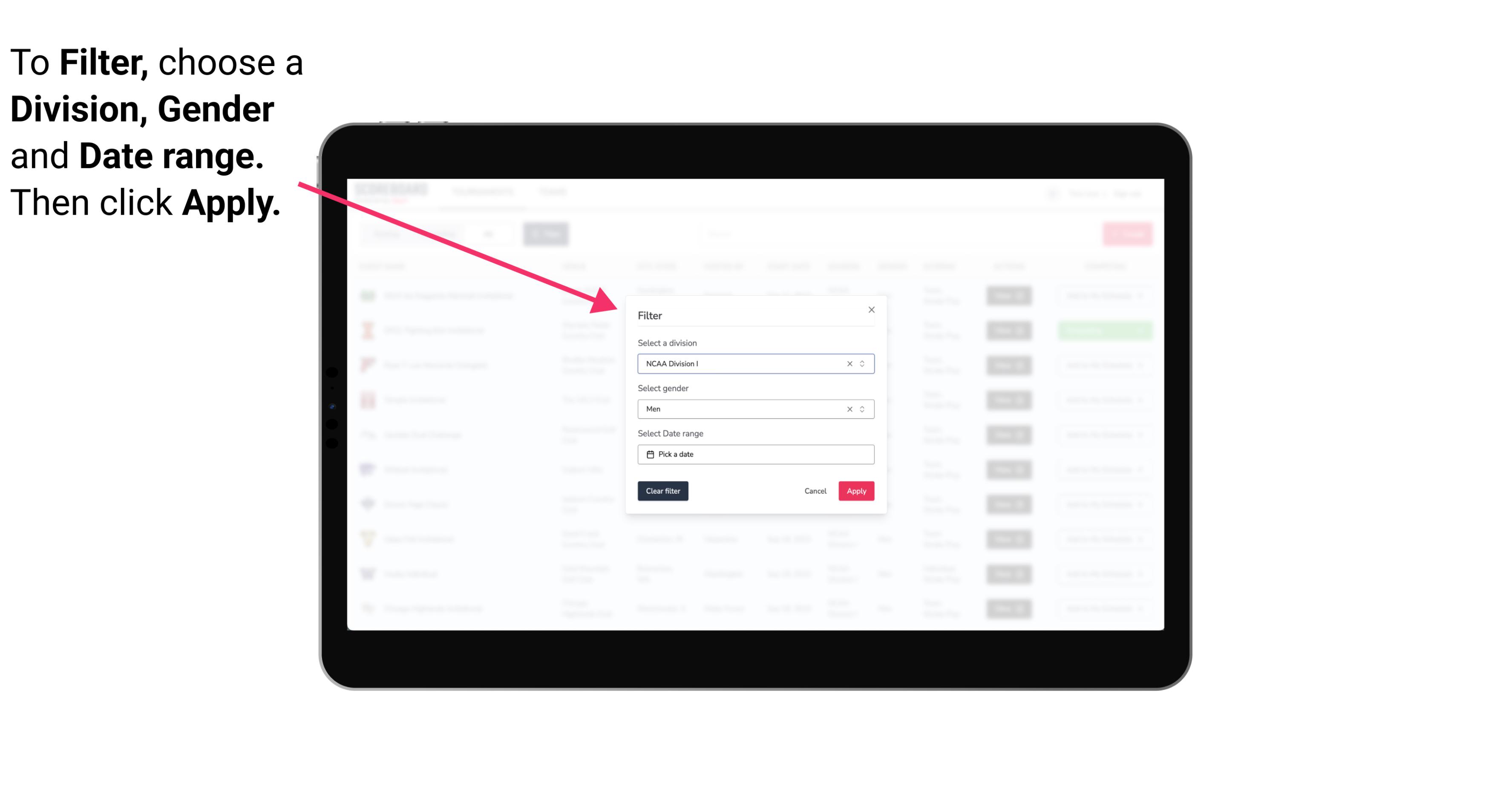Select Cancel to dismiss the Filter dialog
1509x812 pixels.
click(x=816, y=491)
